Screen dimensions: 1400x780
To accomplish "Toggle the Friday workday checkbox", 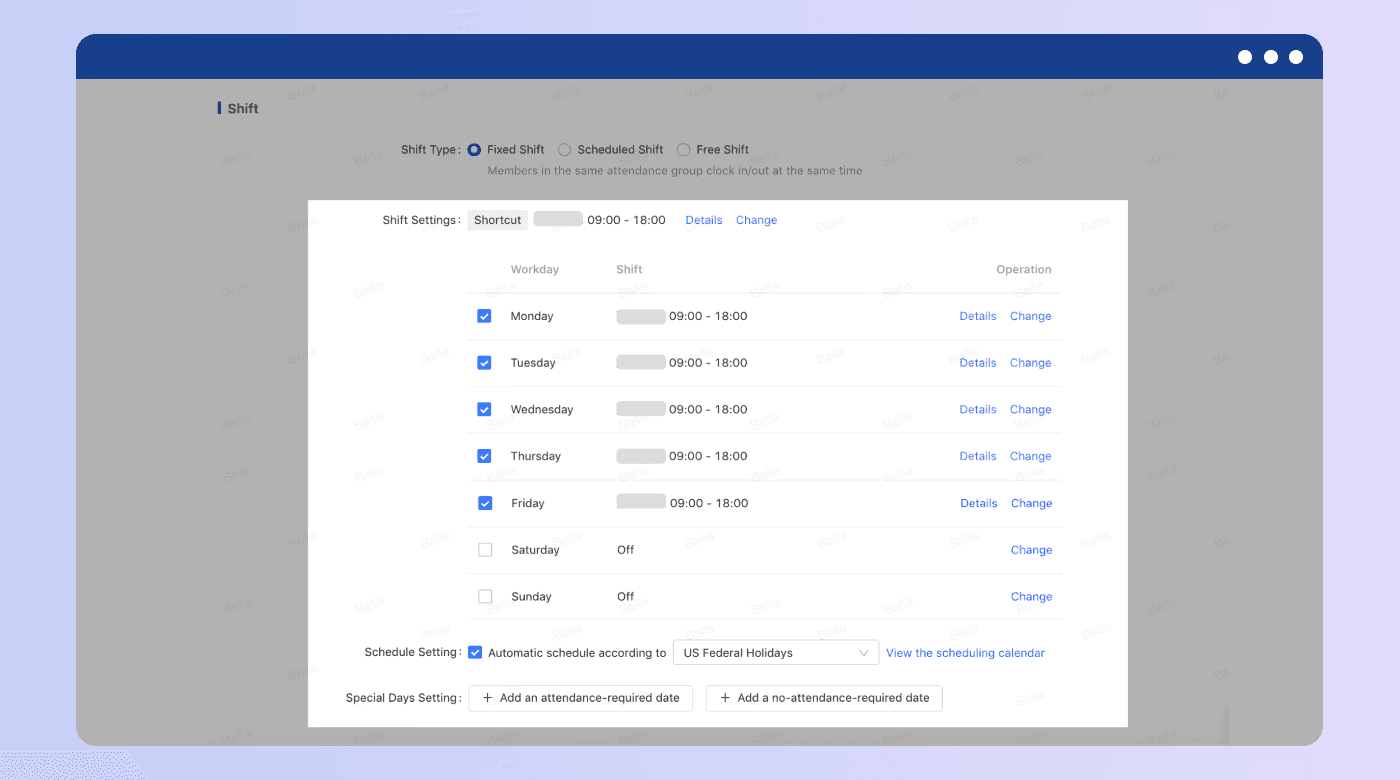I will click(x=485, y=503).
